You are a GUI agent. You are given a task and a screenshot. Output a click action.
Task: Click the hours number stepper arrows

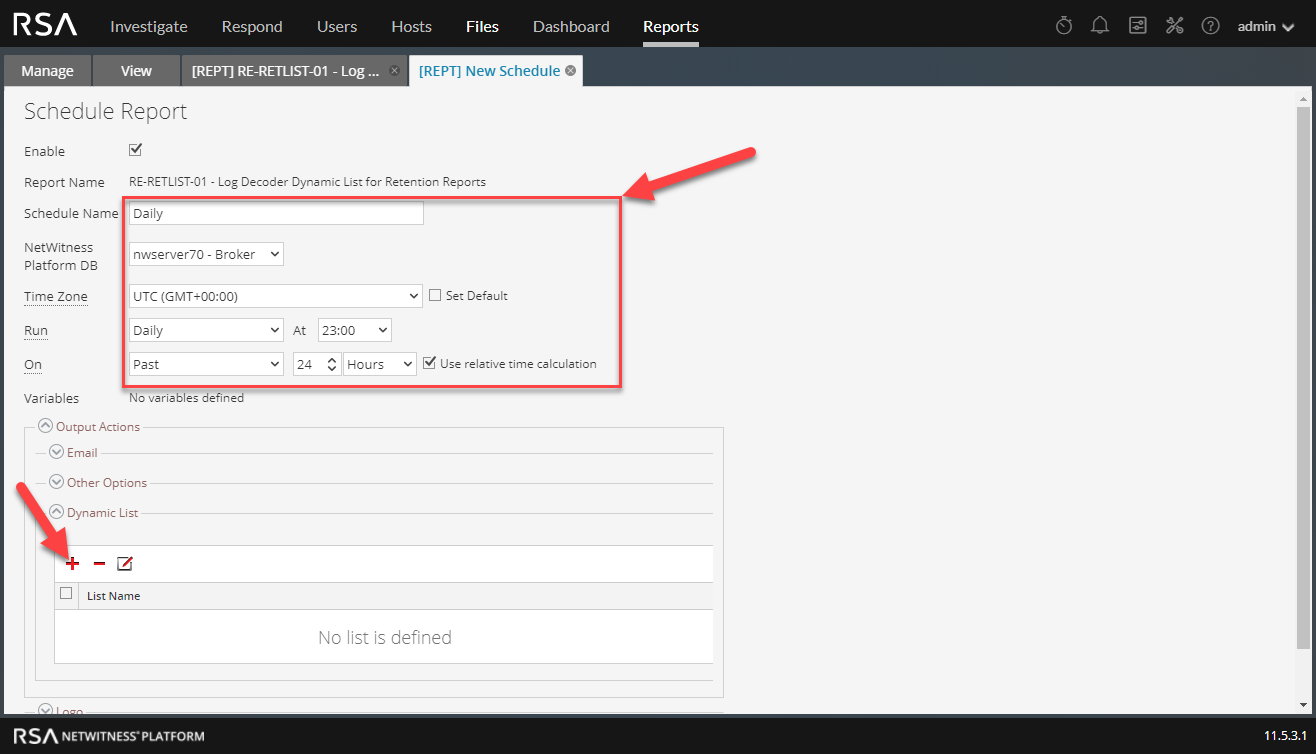(333, 364)
